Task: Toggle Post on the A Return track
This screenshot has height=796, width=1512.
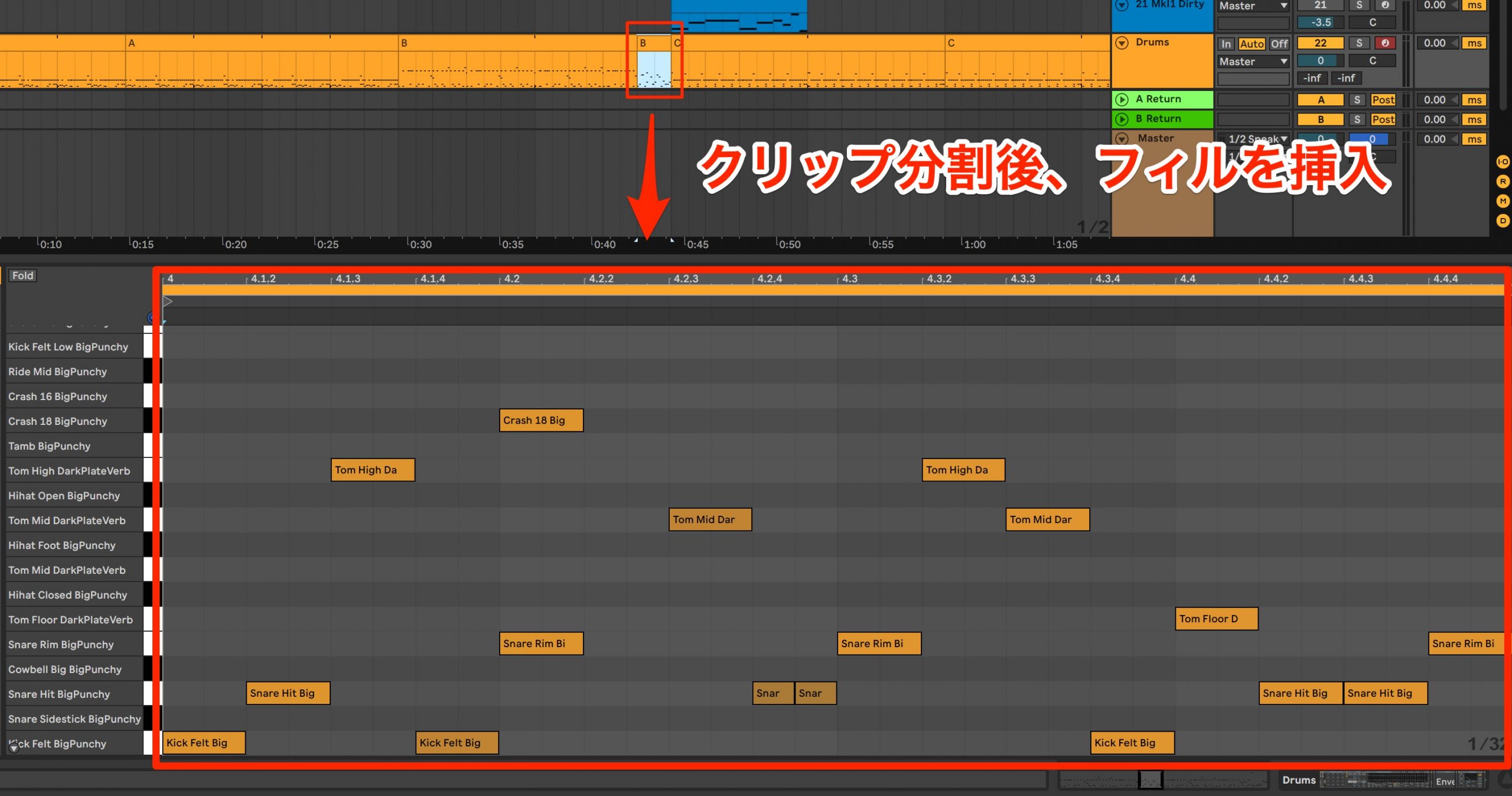Action: click(1383, 100)
